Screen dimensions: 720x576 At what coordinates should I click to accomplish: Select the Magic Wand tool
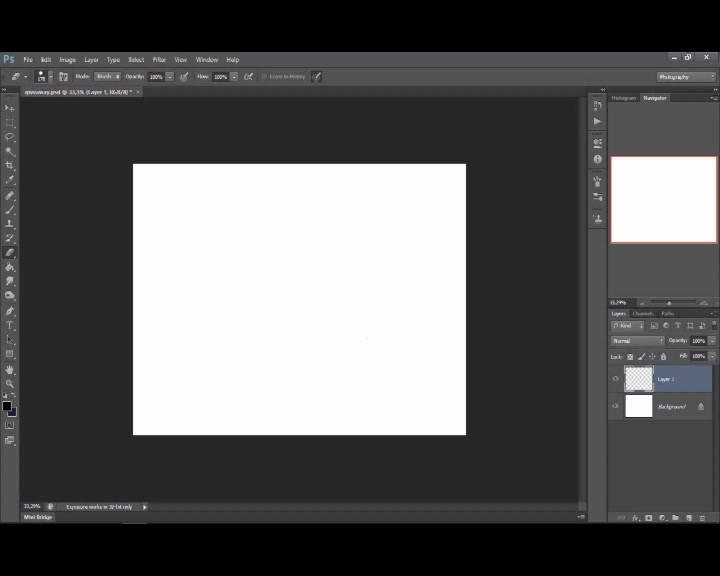point(9,151)
